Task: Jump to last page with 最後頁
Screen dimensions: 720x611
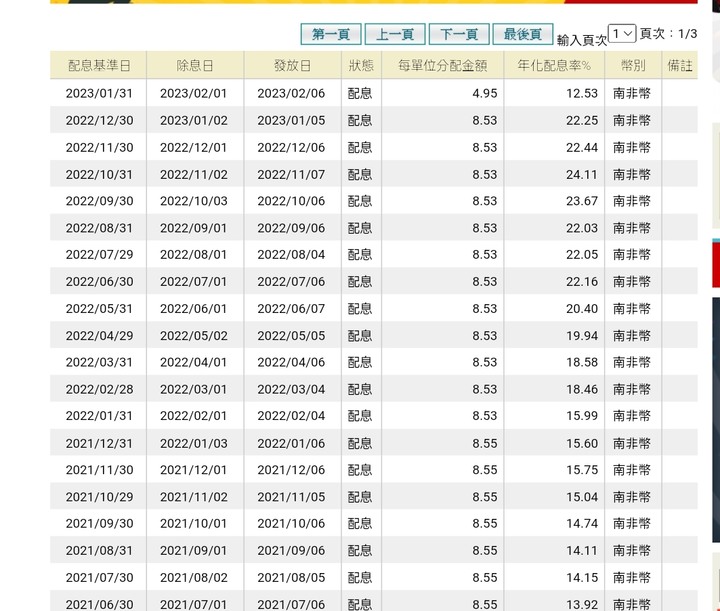Action: pos(523,34)
